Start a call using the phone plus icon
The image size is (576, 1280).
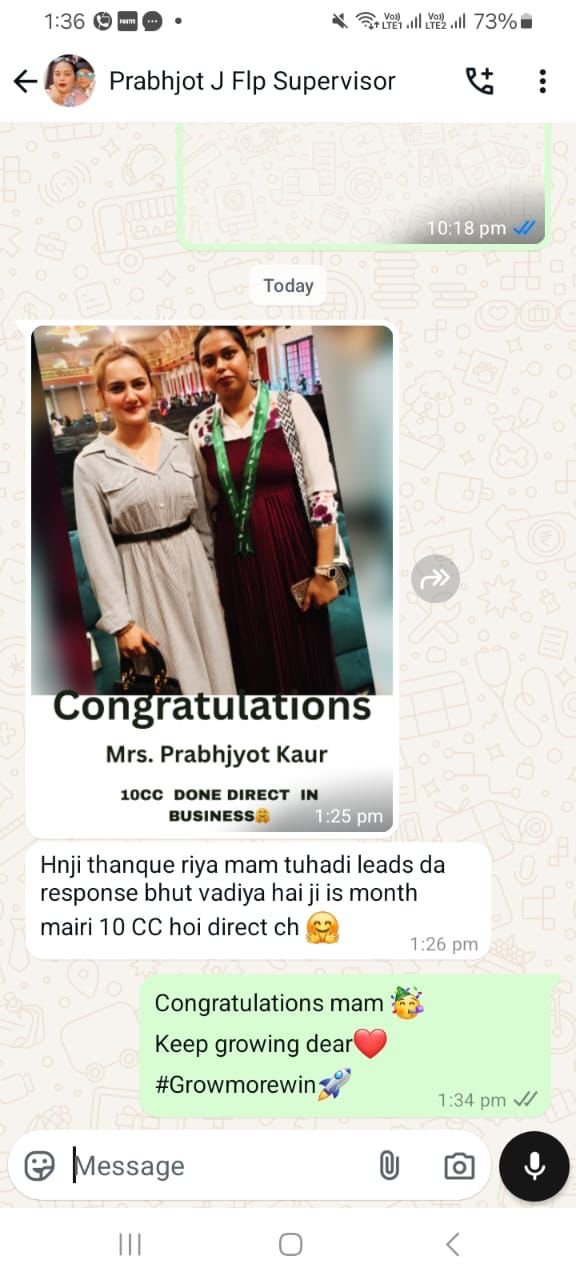[480, 81]
